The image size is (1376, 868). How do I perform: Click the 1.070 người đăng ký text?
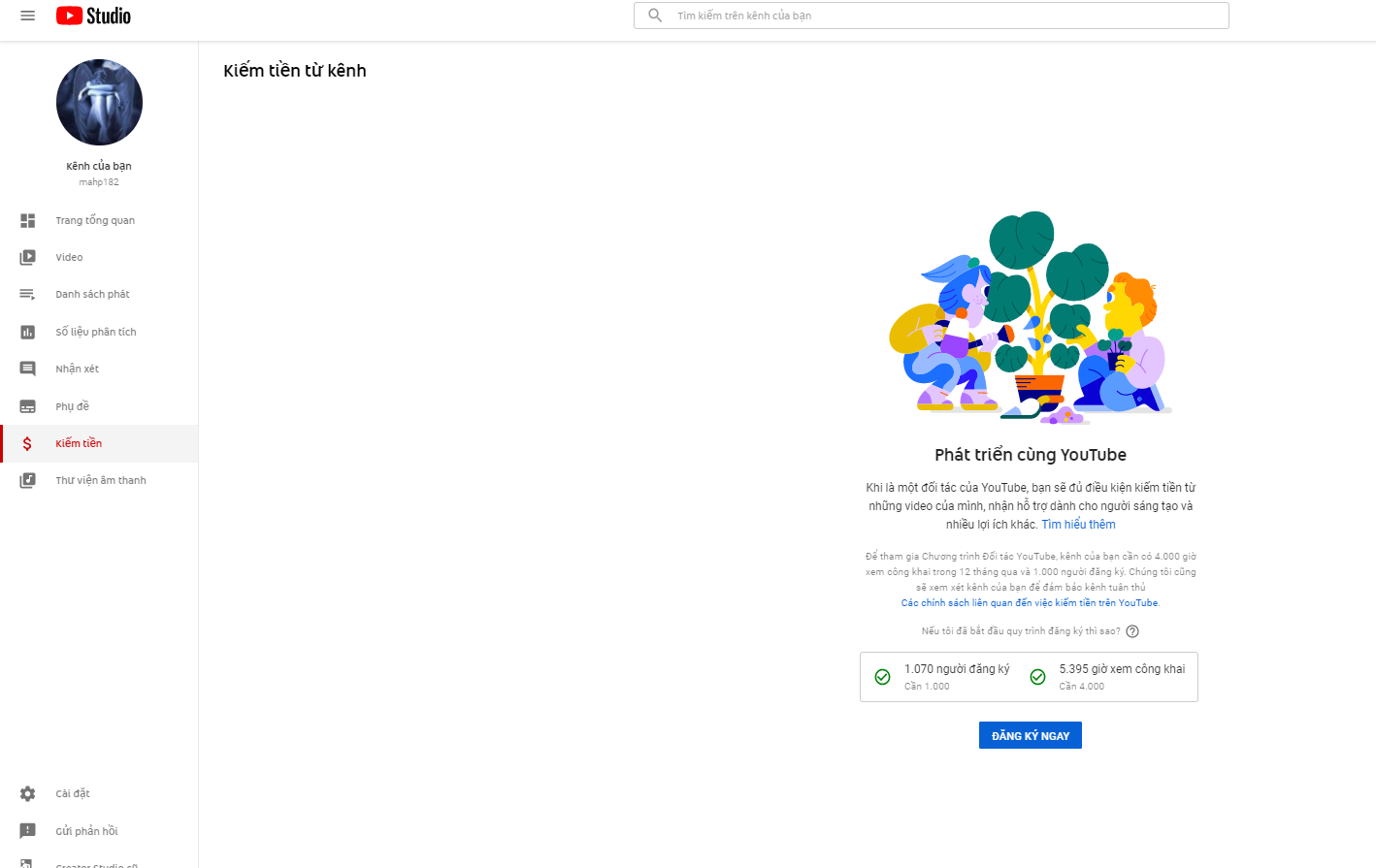coord(957,669)
